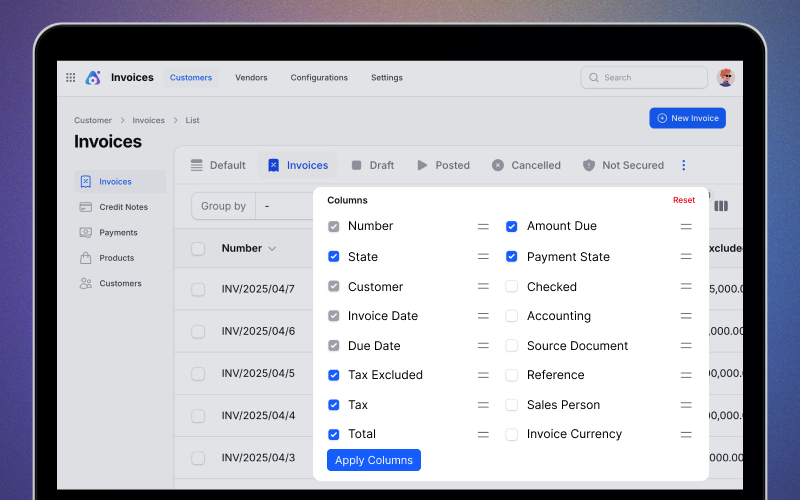Open Credit Notes from the sidebar
Screen dimensions: 800x500
pyautogui.click(x=123, y=207)
